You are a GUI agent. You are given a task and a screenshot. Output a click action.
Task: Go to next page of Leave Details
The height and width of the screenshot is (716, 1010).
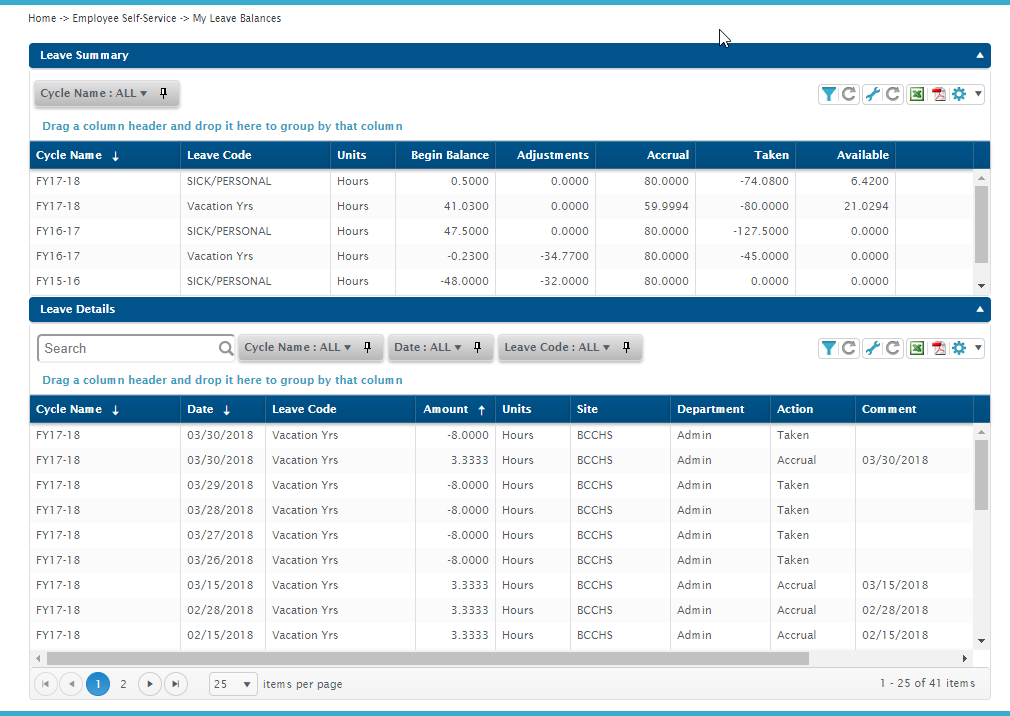point(149,684)
